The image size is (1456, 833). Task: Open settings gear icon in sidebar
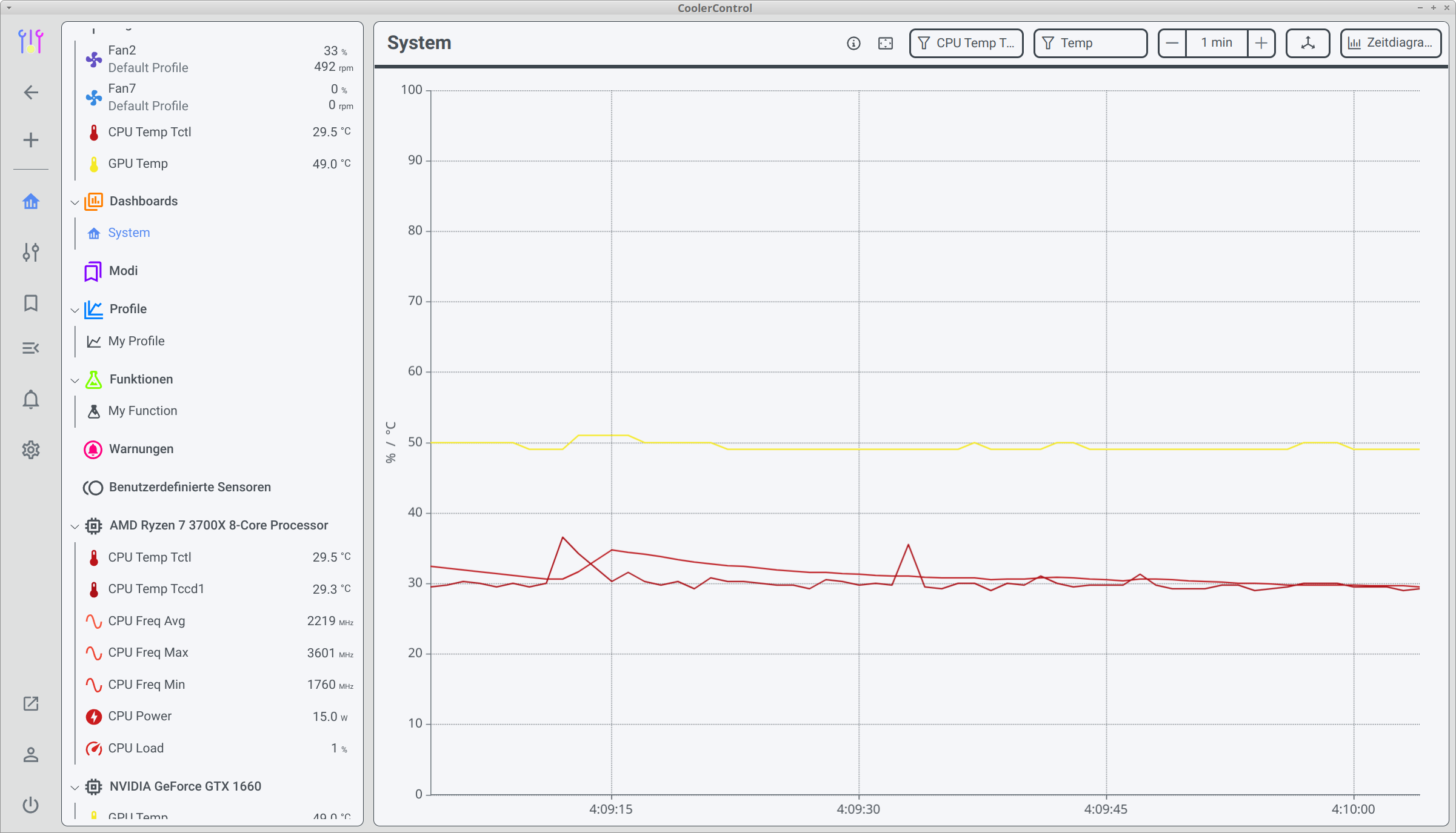(x=31, y=450)
